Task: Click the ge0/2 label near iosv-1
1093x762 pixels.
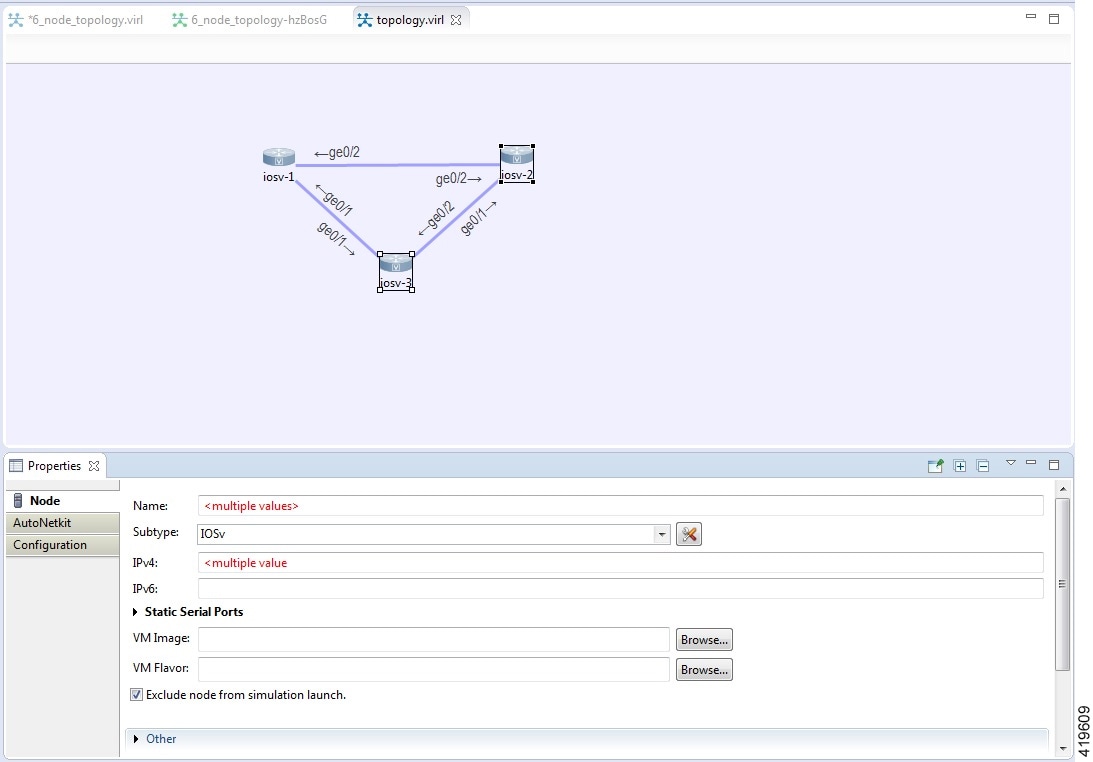Action: (x=337, y=153)
